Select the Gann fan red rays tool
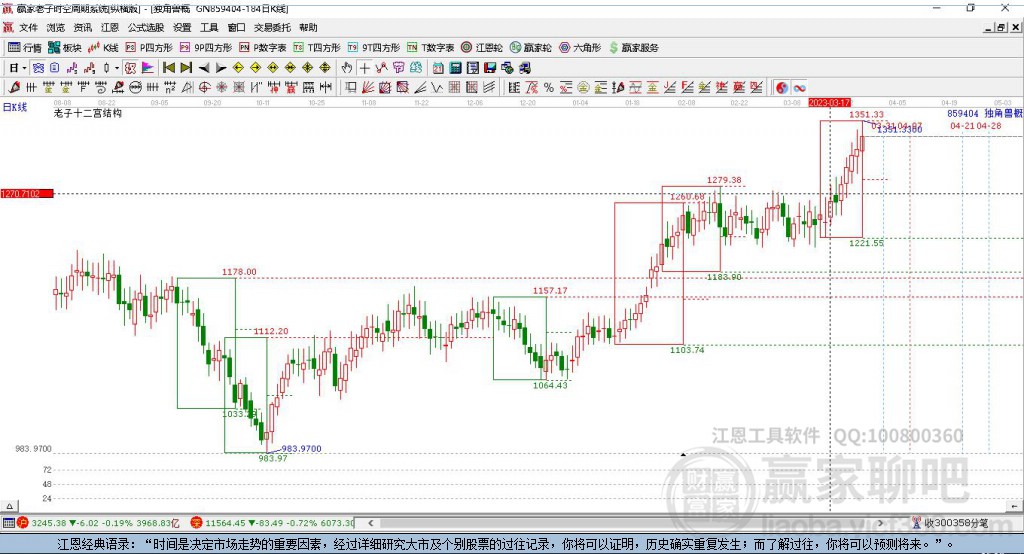Image resolution: width=1024 pixels, height=554 pixels. (368, 88)
